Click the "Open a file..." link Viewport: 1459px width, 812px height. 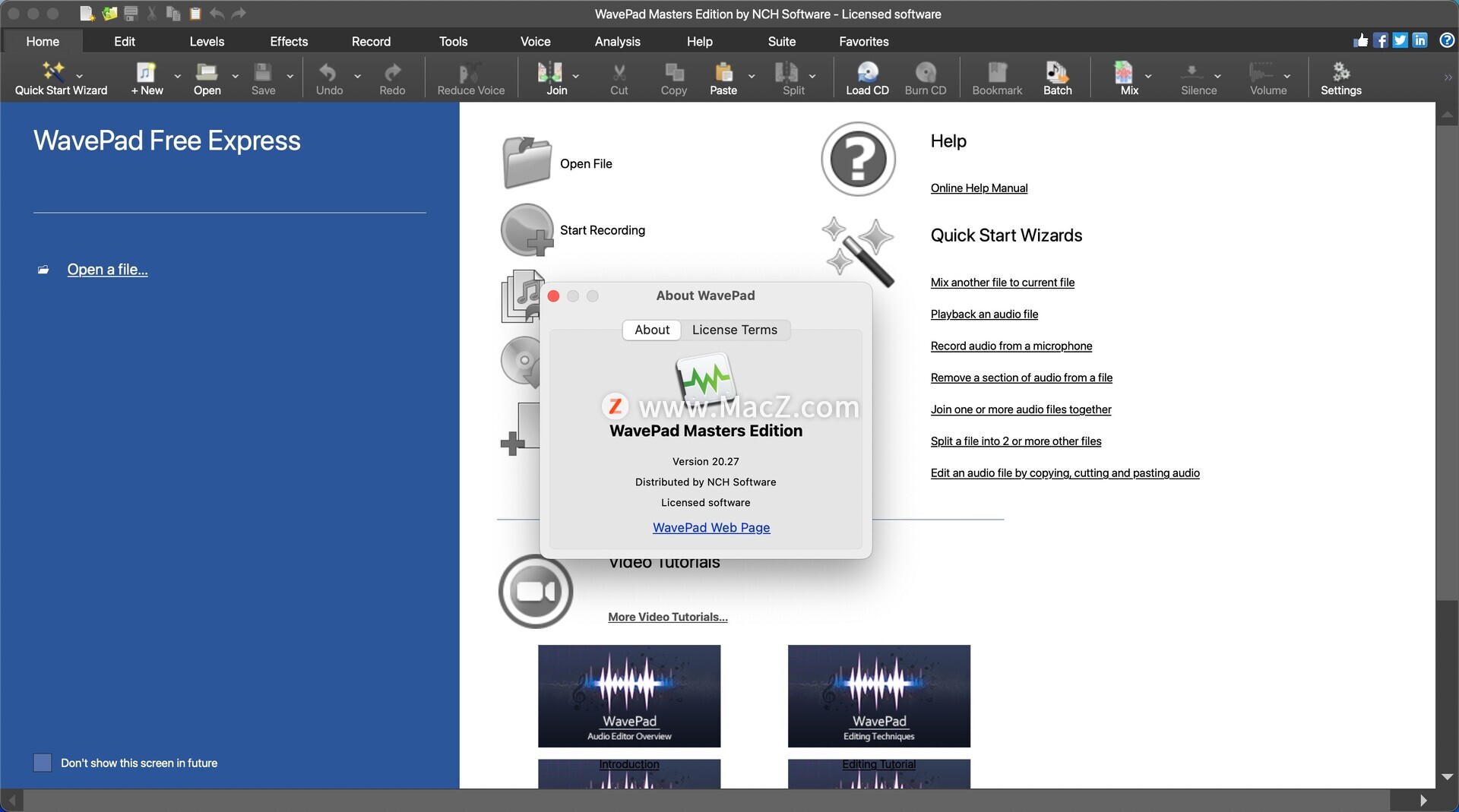[x=107, y=270]
